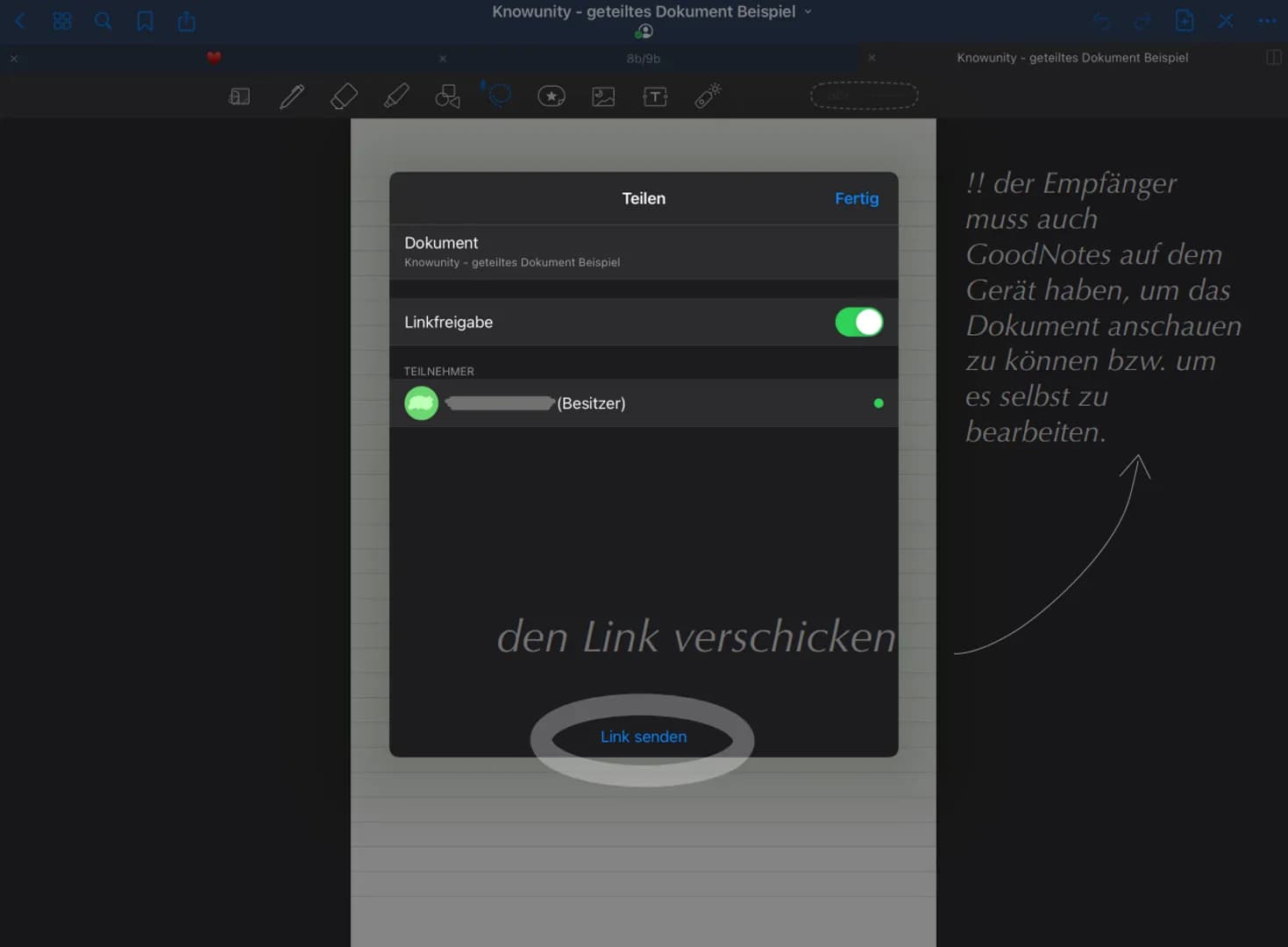1288x947 pixels.
Task: Select the Shapes tool
Action: tap(447, 96)
